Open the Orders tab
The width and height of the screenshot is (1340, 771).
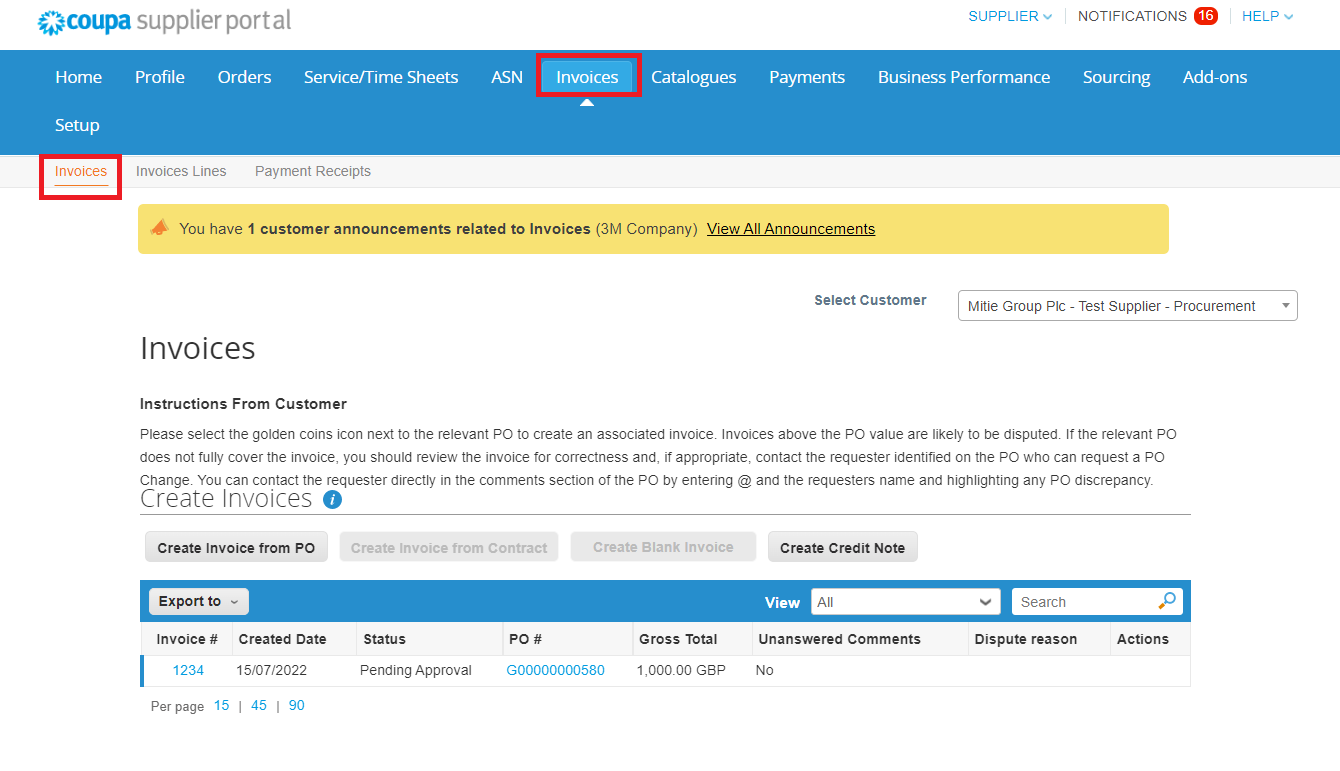pyautogui.click(x=244, y=77)
